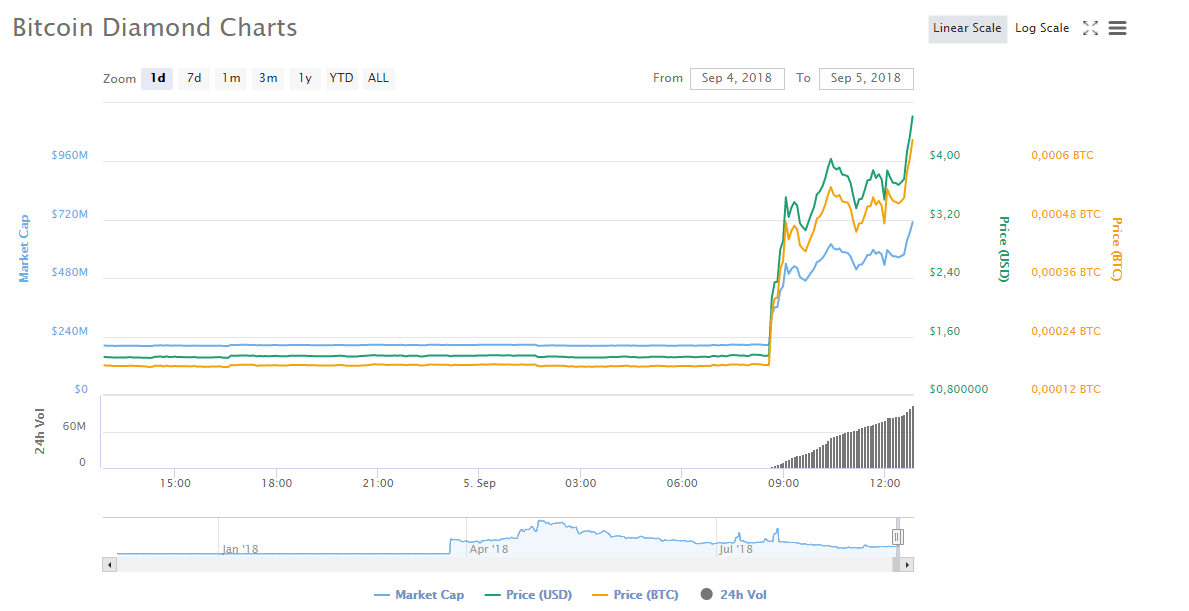The image size is (1189, 611).
Task: Set zoom to 7d
Action: [194, 78]
